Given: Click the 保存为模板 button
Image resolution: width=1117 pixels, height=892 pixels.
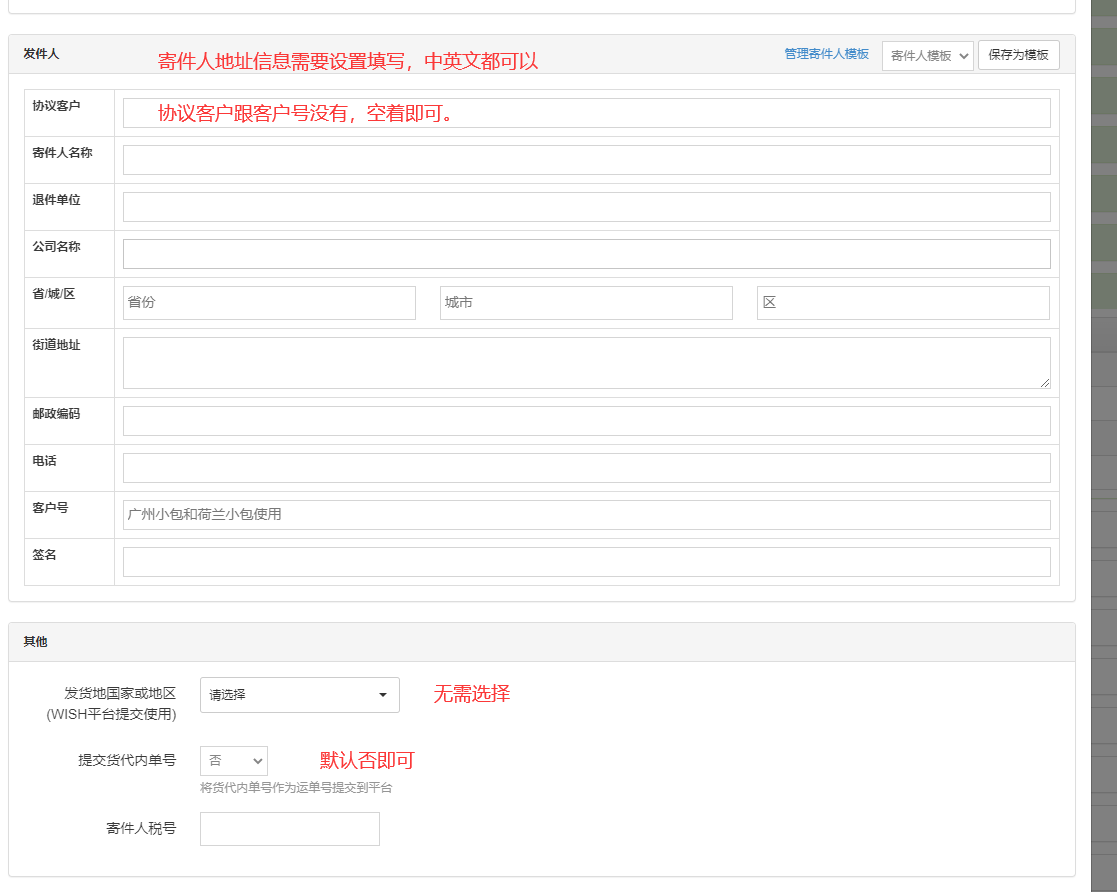Looking at the screenshot, I should tap(1018, 55).
